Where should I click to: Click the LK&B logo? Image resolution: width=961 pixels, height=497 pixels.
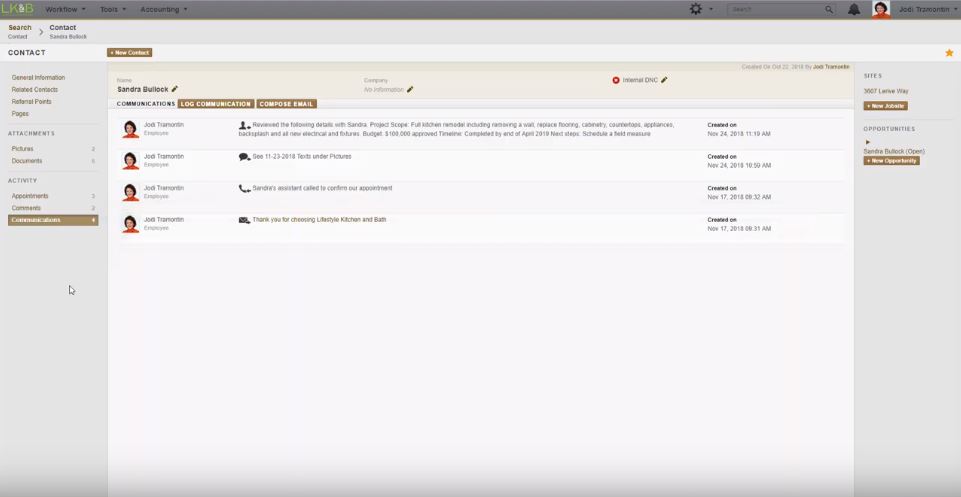pyautogui.click(x=17, y=9)
